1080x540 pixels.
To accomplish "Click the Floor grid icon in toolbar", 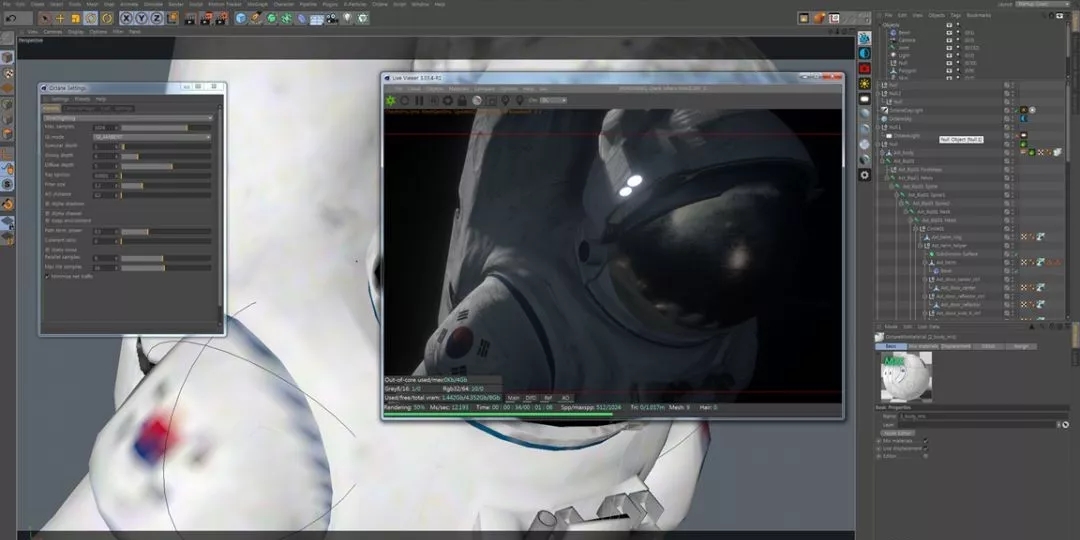I will pos(317,19).
